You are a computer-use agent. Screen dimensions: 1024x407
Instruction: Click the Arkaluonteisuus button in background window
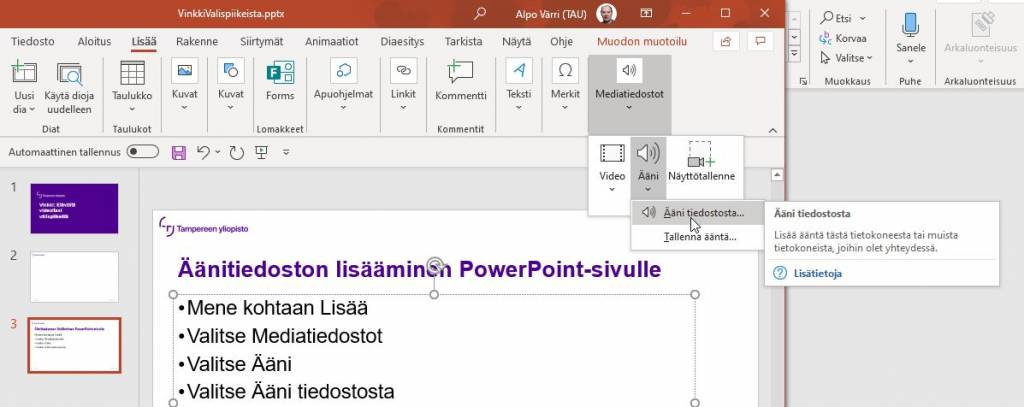(980, 39)
